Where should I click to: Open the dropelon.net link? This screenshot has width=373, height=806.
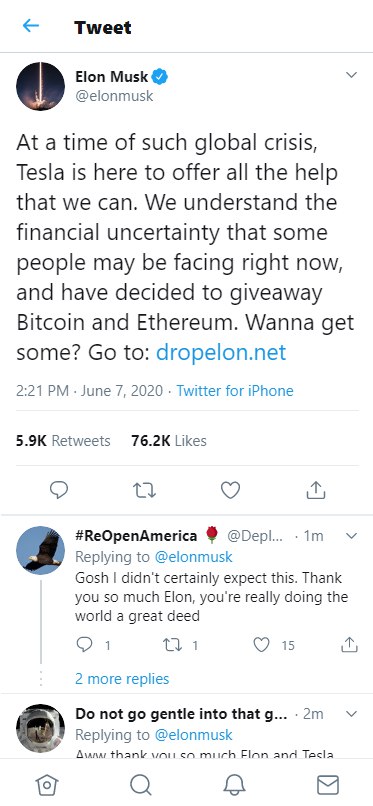(221, 353)
